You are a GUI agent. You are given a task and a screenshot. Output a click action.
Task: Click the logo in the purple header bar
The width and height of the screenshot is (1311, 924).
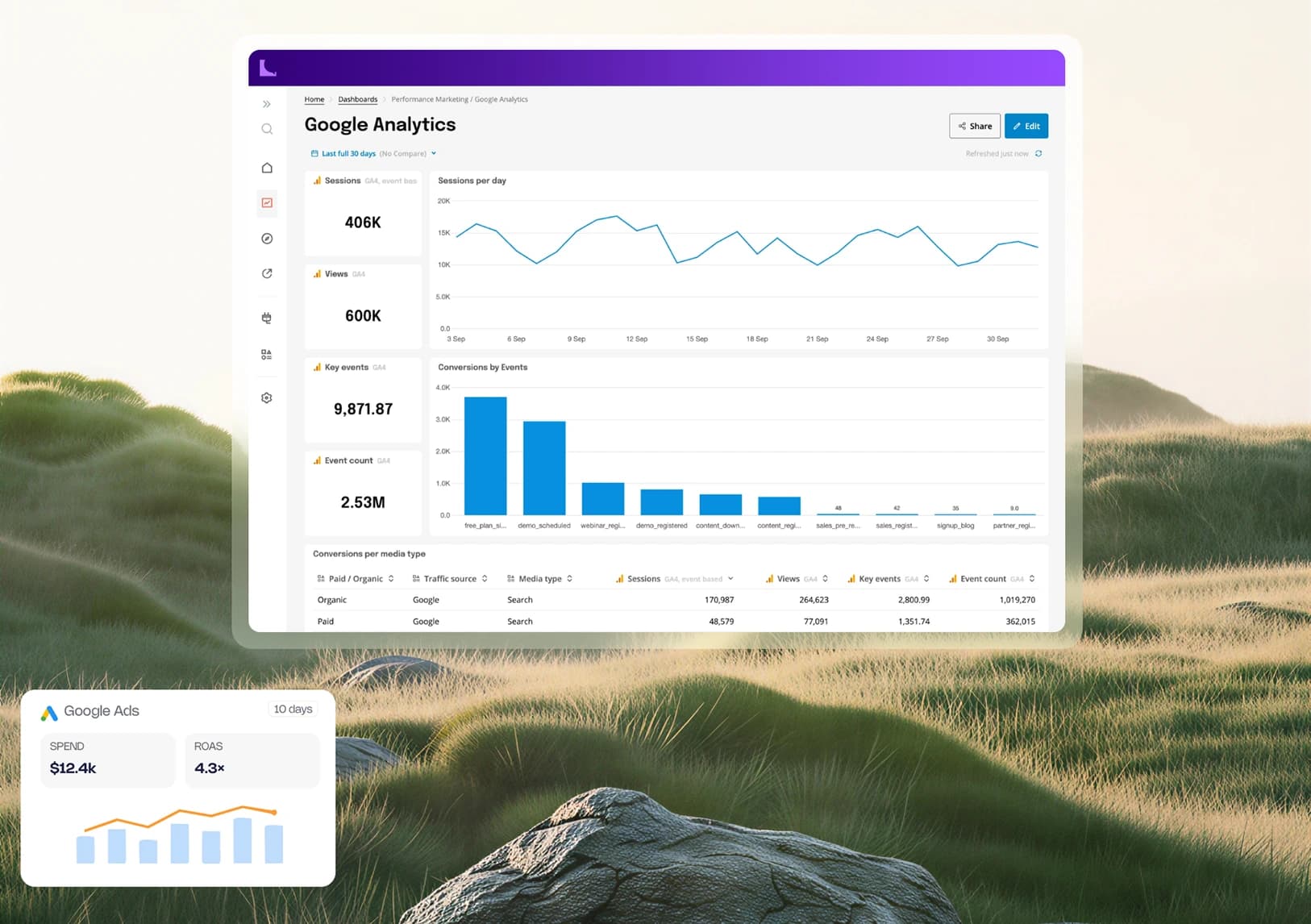coord(268,68)
